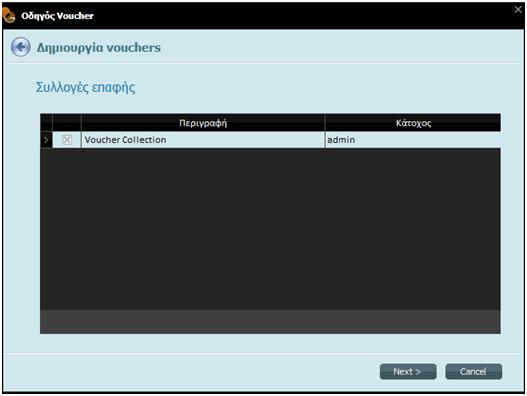
Task: Click the top-left corner cell of the grid header
Action: (46, 123)
